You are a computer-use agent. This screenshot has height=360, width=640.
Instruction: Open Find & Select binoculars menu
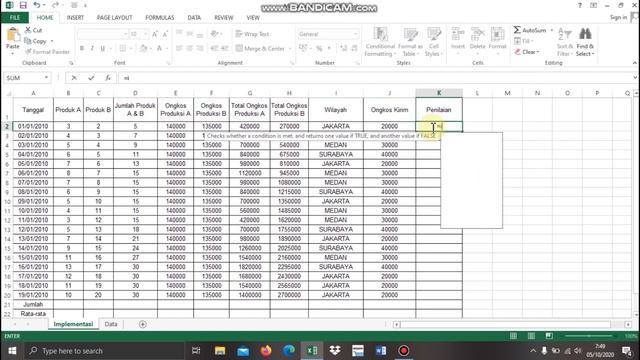(585, 42)
